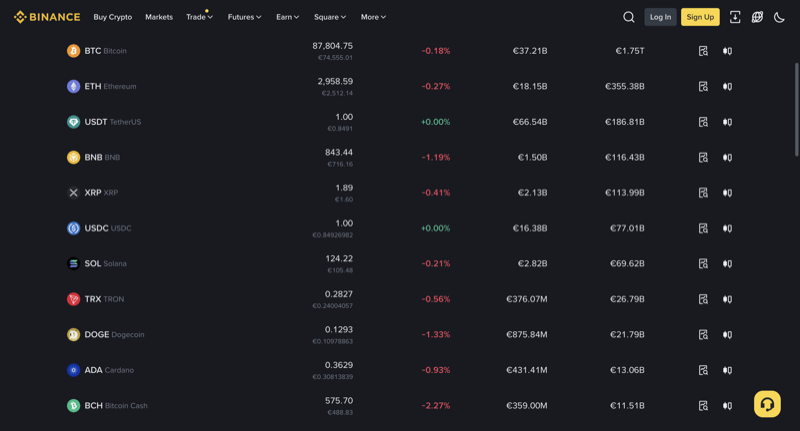Click the Binance logo
The image size is (800, 431).
(47, 17)
